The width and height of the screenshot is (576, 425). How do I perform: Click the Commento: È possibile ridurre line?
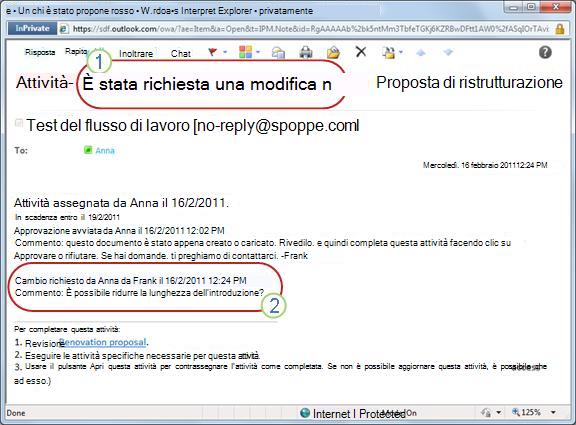point(139,293)
